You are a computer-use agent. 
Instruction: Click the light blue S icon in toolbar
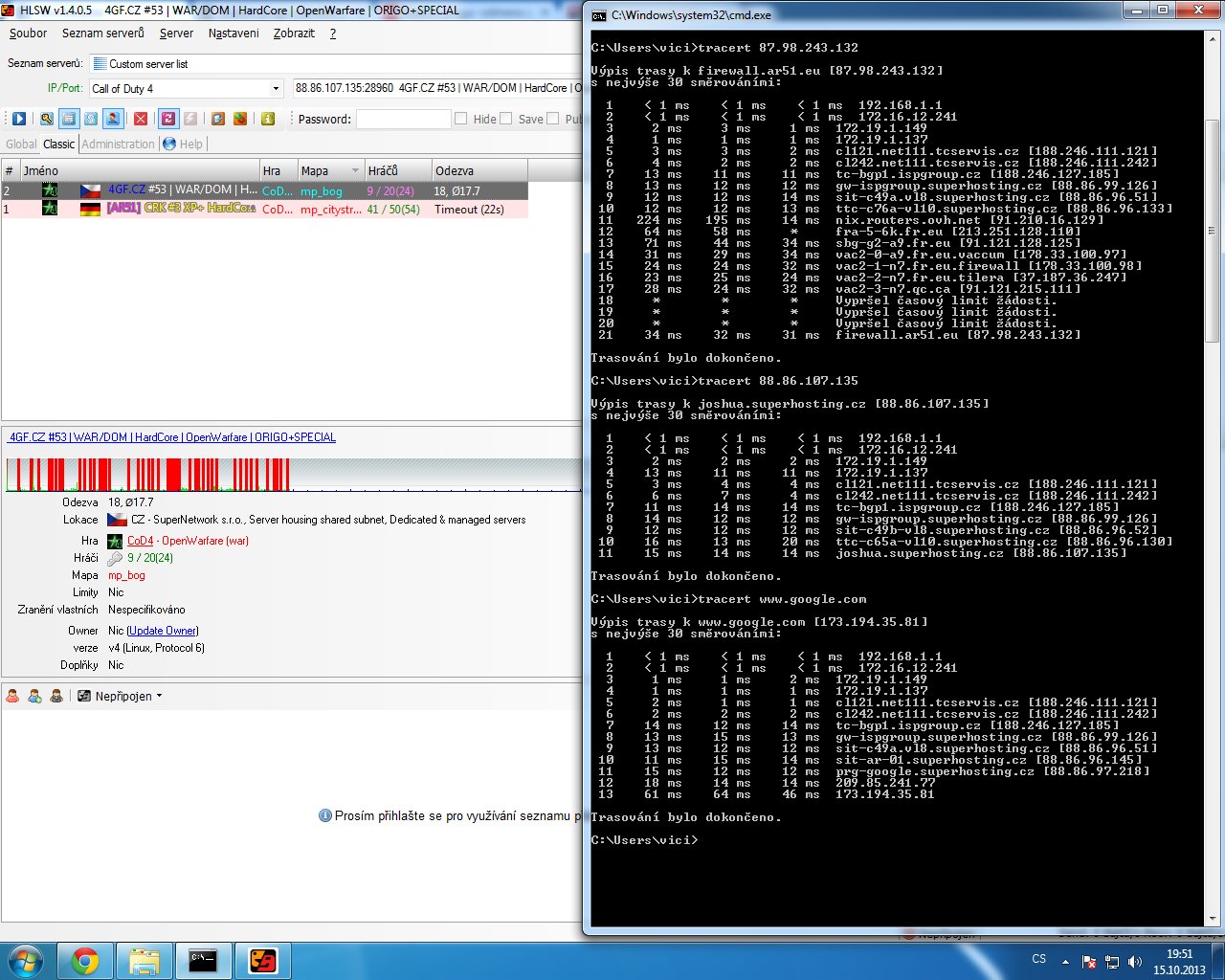(x=90, y=119)
